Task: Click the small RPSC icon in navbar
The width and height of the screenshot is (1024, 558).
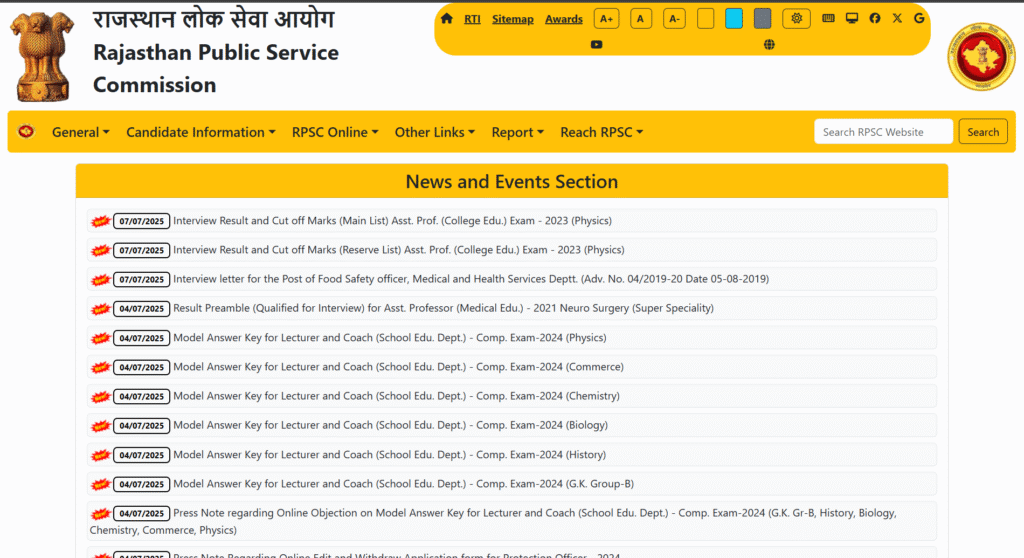Action: tap(26, 131)
